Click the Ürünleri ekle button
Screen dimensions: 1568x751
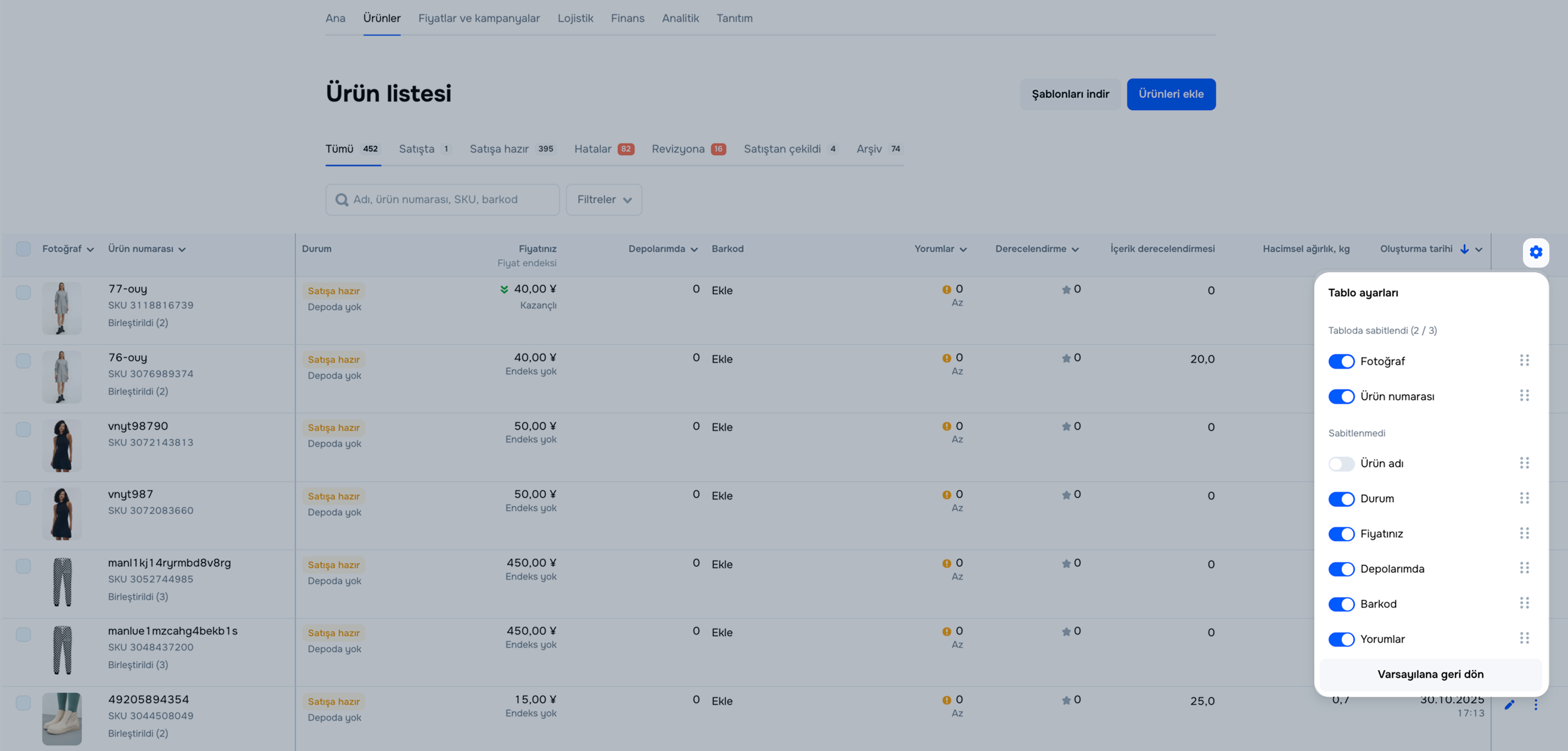coord(1171,94)
